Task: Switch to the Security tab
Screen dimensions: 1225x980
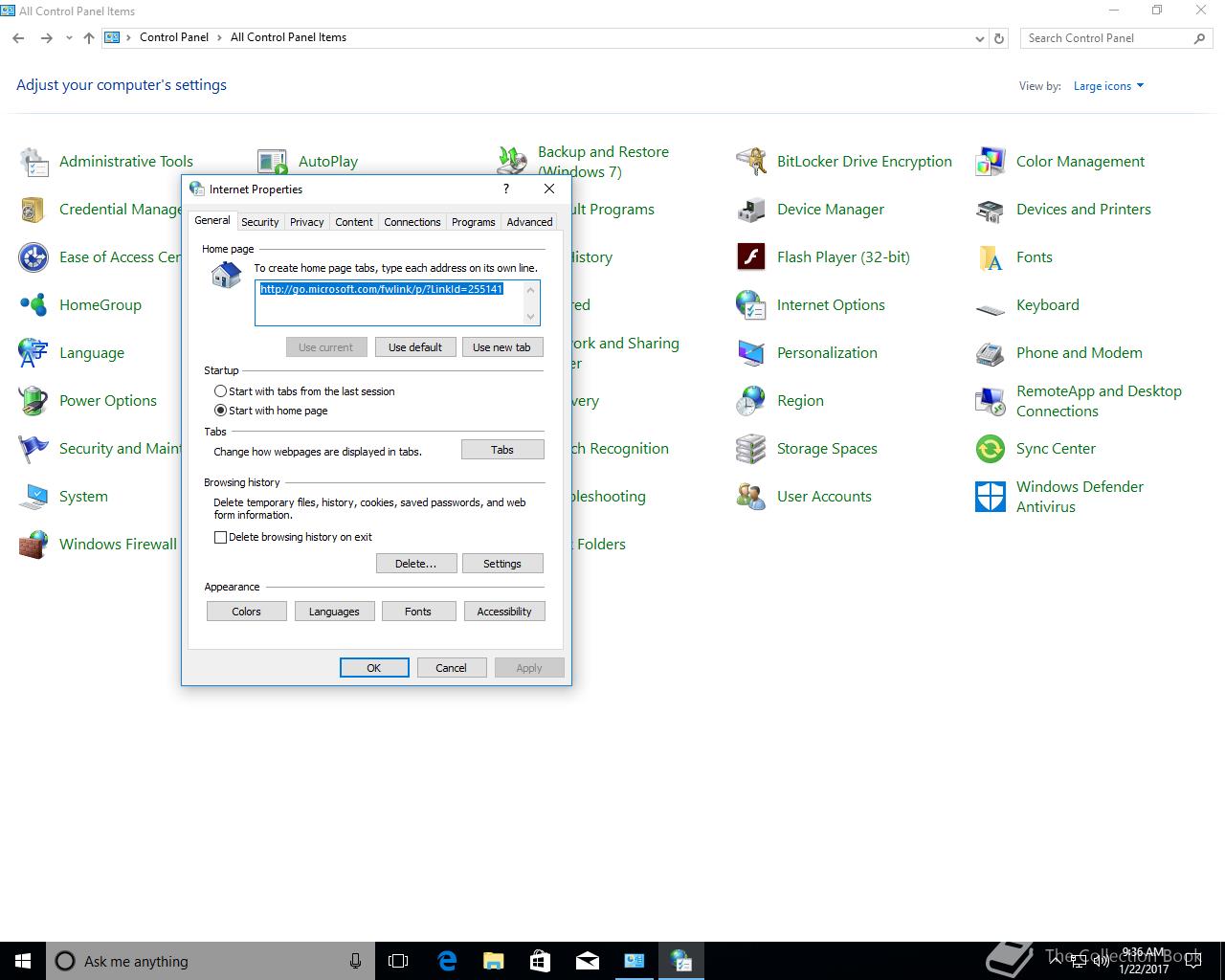Action: click(259, 222)
